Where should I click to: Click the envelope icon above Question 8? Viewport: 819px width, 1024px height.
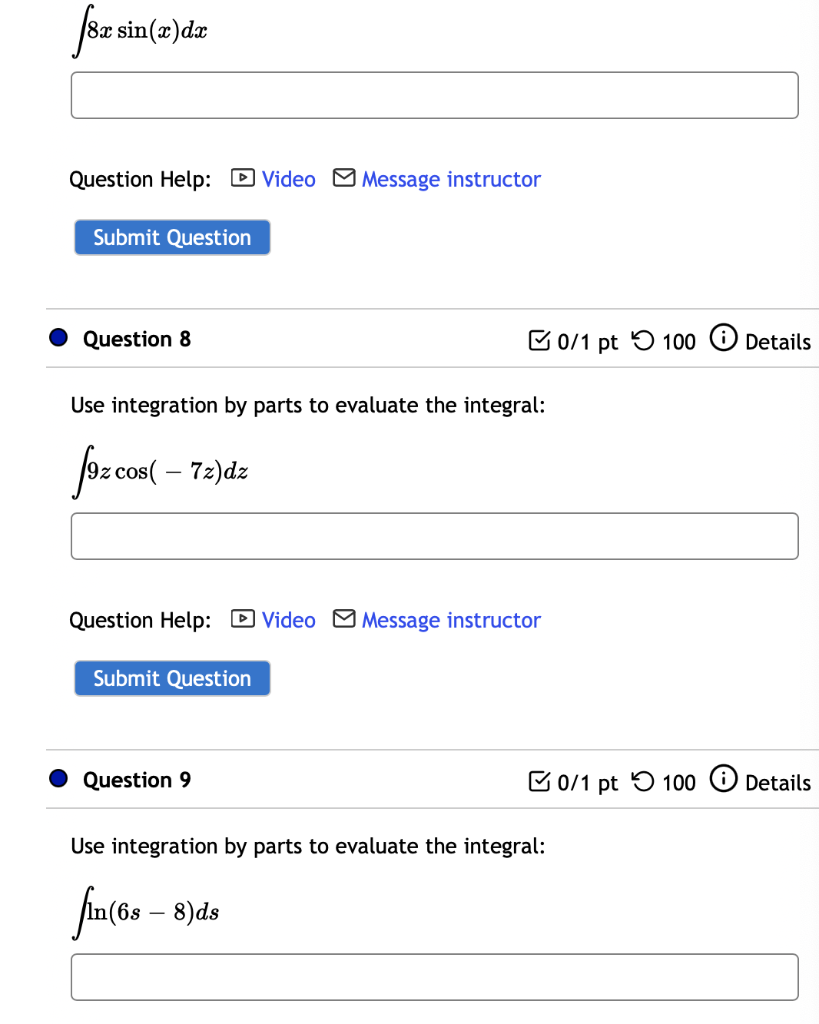343,179
